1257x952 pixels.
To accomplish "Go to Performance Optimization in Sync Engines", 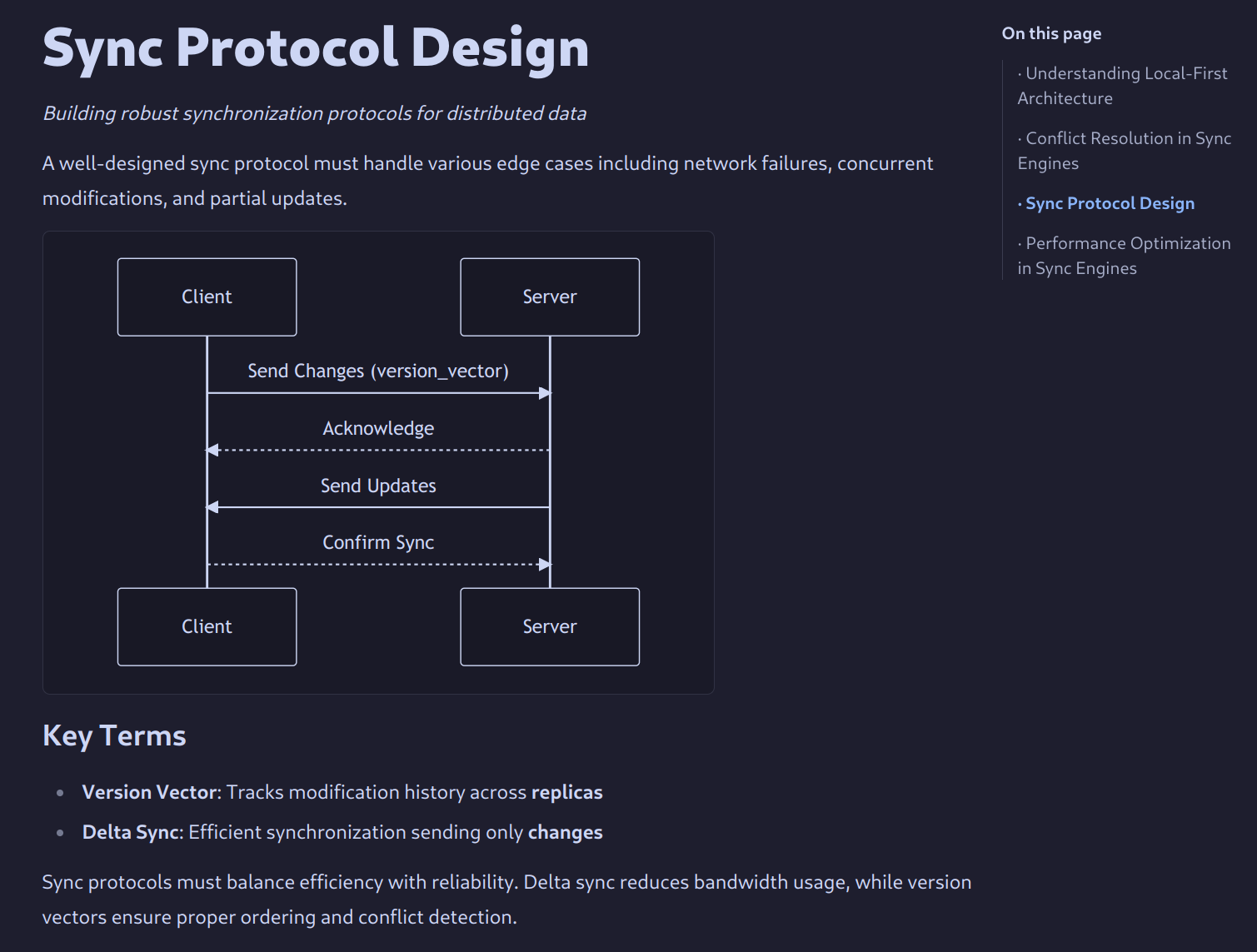I will click(1123, 255).
